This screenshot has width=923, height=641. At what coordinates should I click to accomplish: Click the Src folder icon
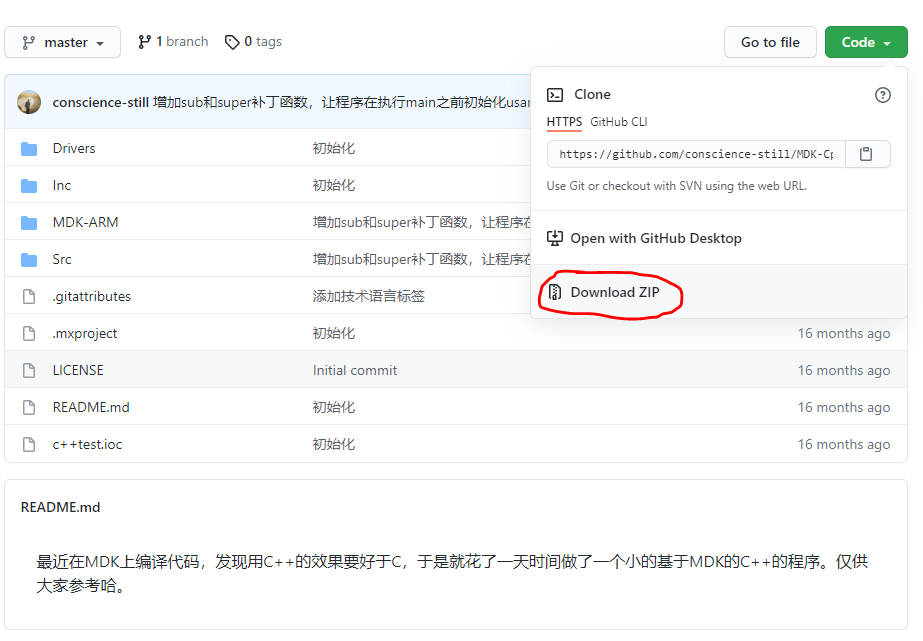point(29,258)
